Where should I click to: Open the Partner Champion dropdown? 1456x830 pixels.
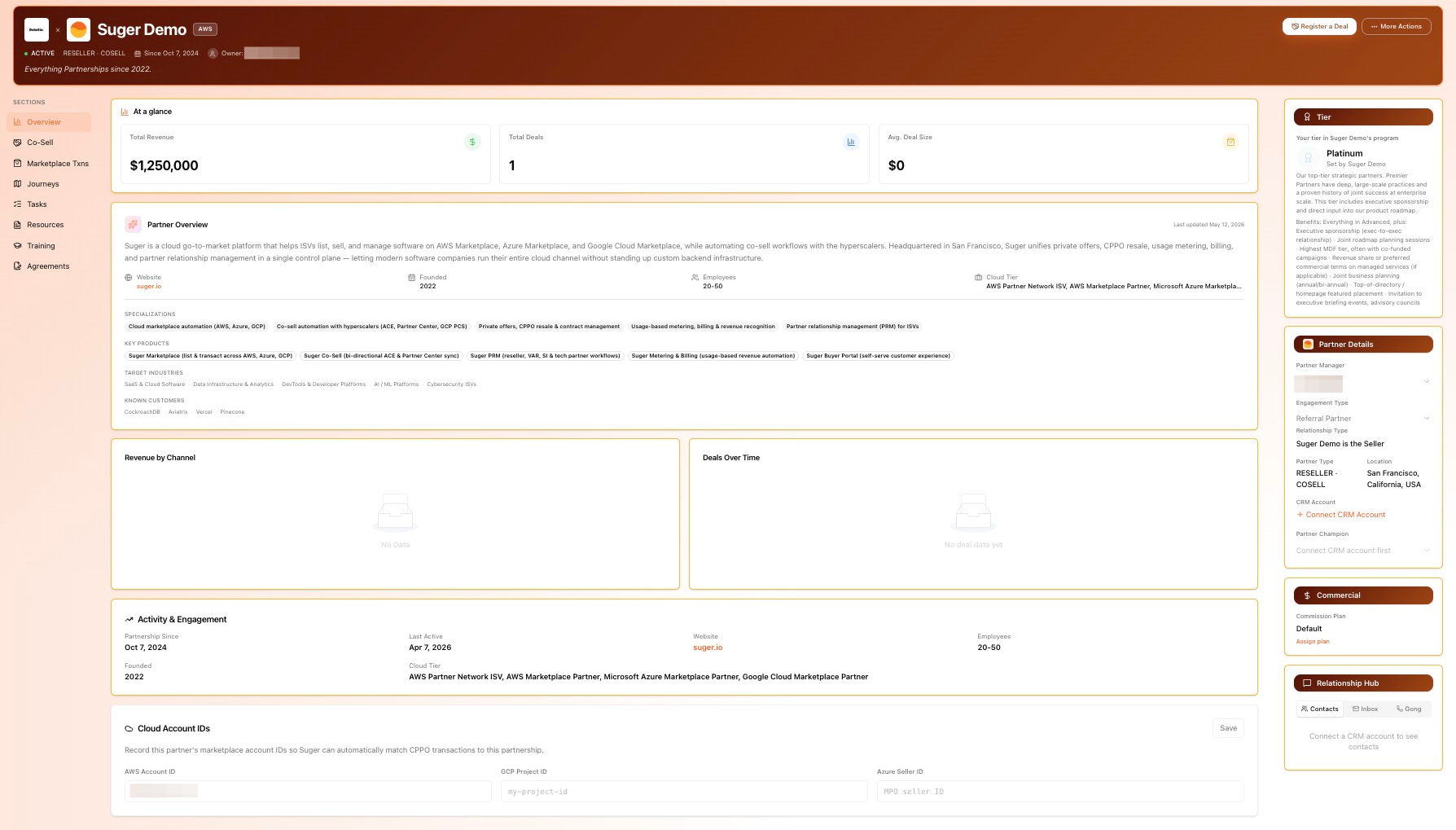click(x=1363, y=551)
